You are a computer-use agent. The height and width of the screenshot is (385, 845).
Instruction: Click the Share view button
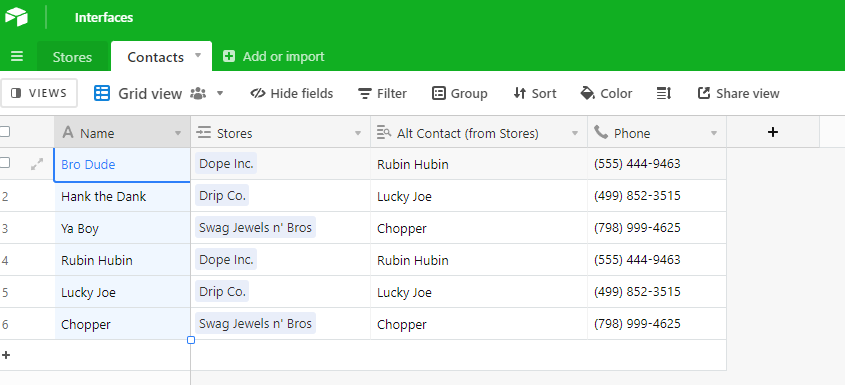(738, 93)
